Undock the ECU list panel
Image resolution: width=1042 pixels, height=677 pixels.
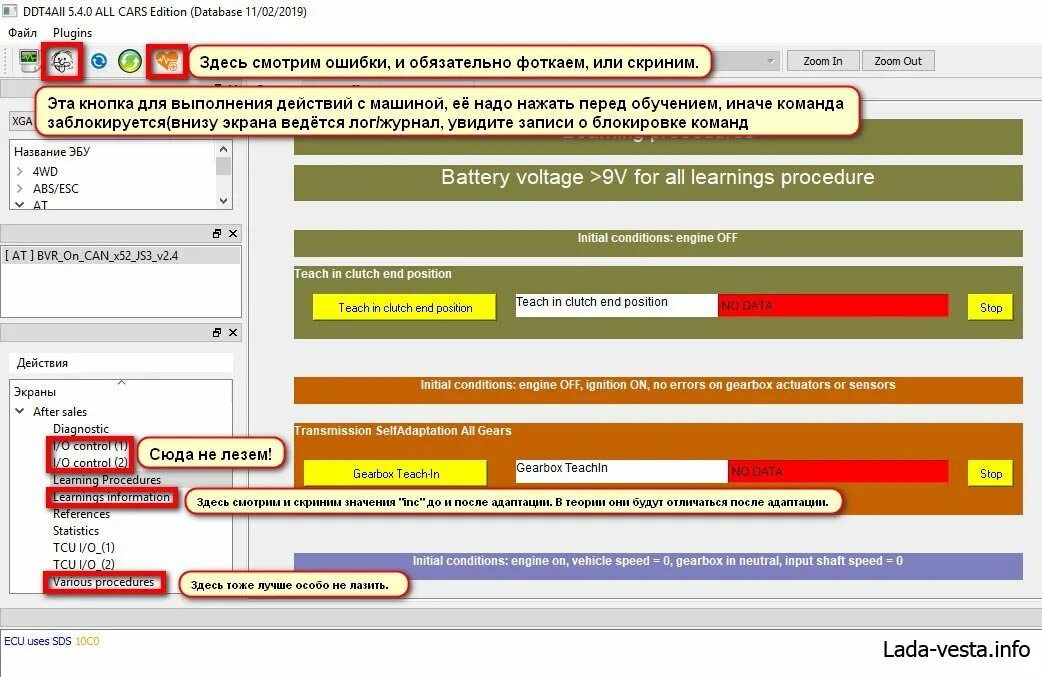(x=217, y=233)
